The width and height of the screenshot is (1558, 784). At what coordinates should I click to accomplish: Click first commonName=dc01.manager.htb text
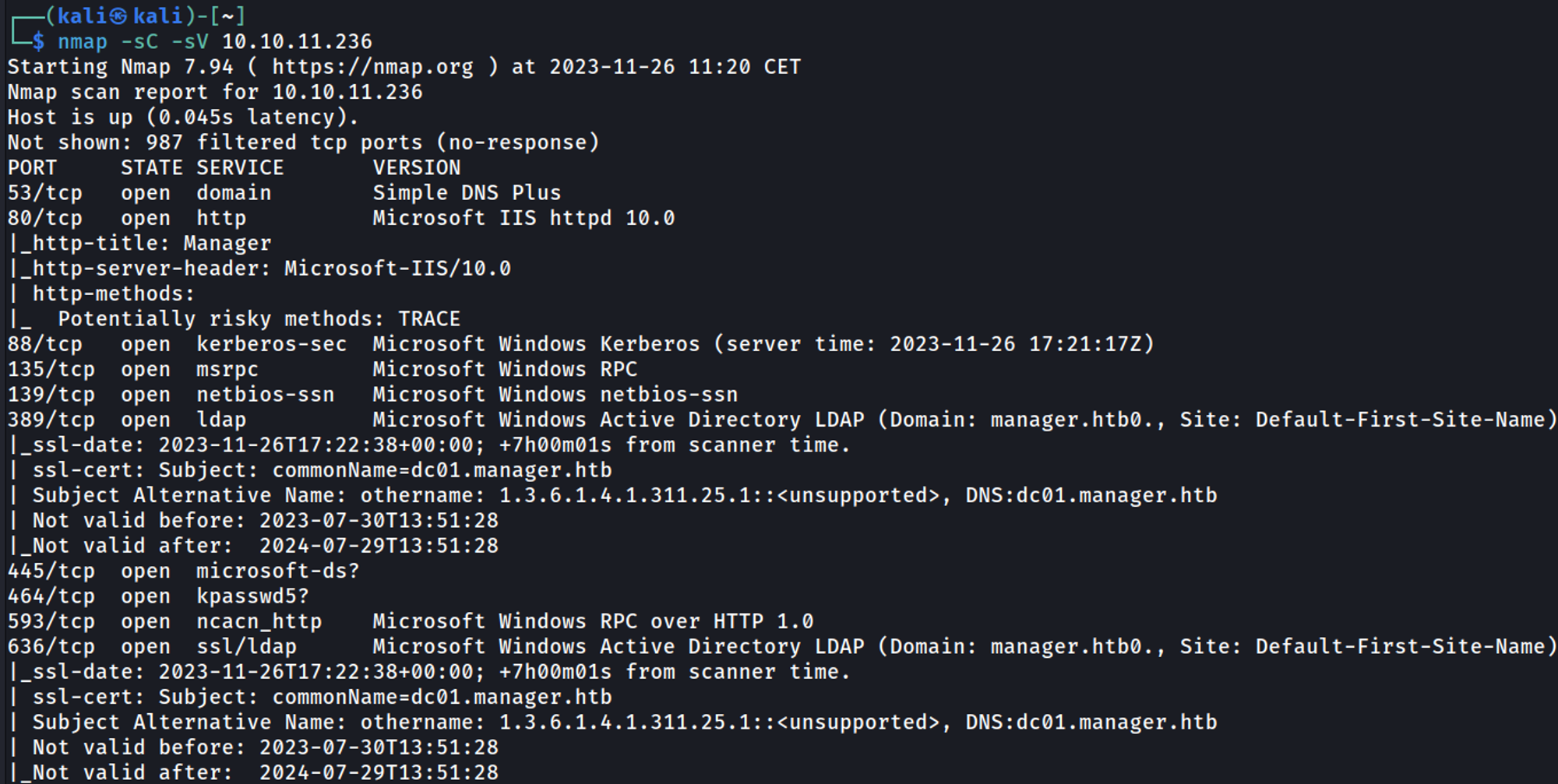tap(442, 470)
